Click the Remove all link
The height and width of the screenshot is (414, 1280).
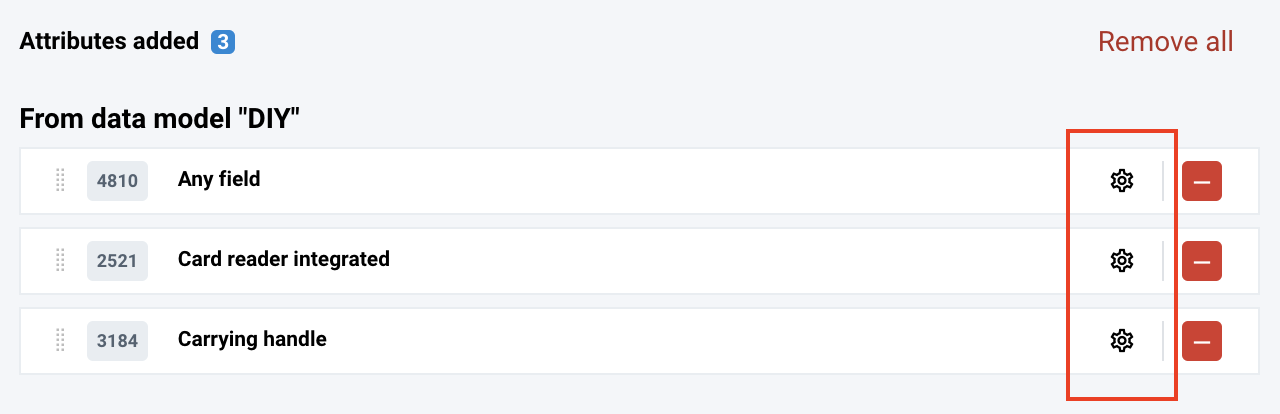[1165, 42]
